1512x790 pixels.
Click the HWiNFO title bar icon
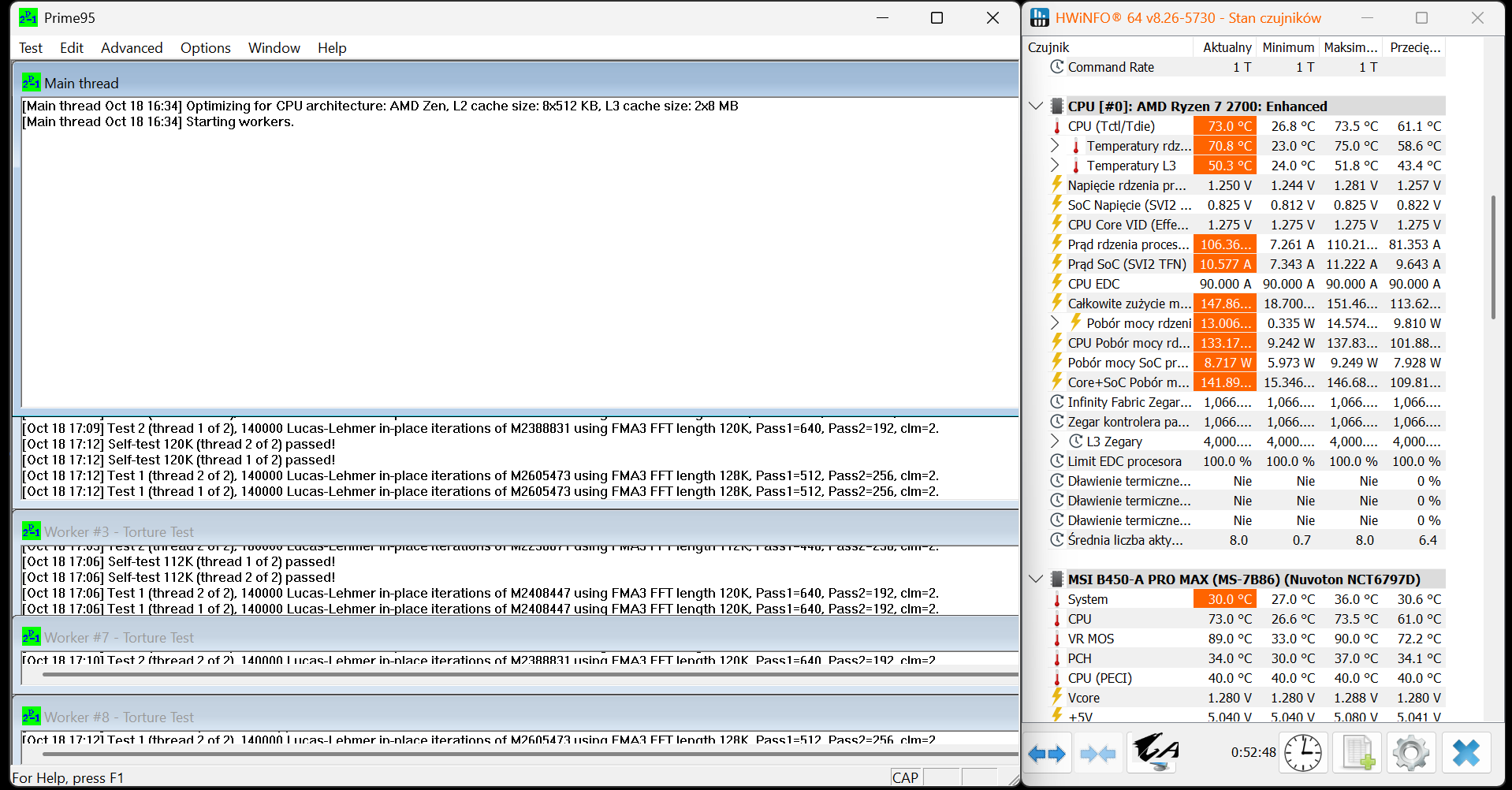coord(1040,17)
